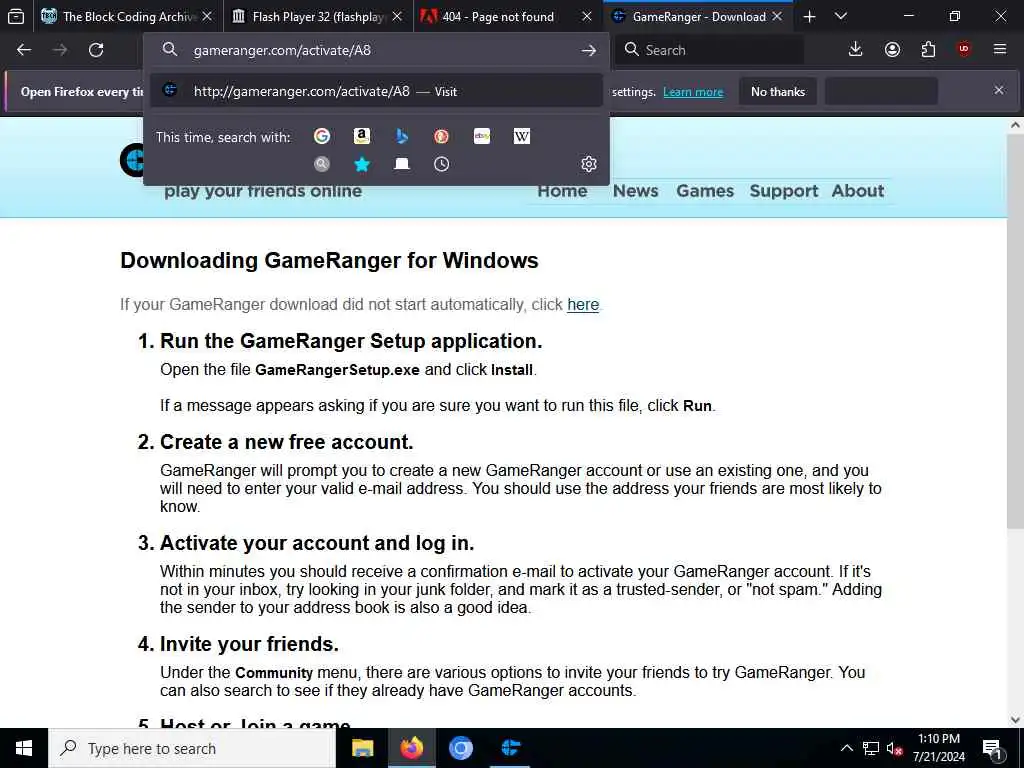1024x768 pixels.
Task: Switch to 404 - Page not found tab
Action: coord(507,16)
